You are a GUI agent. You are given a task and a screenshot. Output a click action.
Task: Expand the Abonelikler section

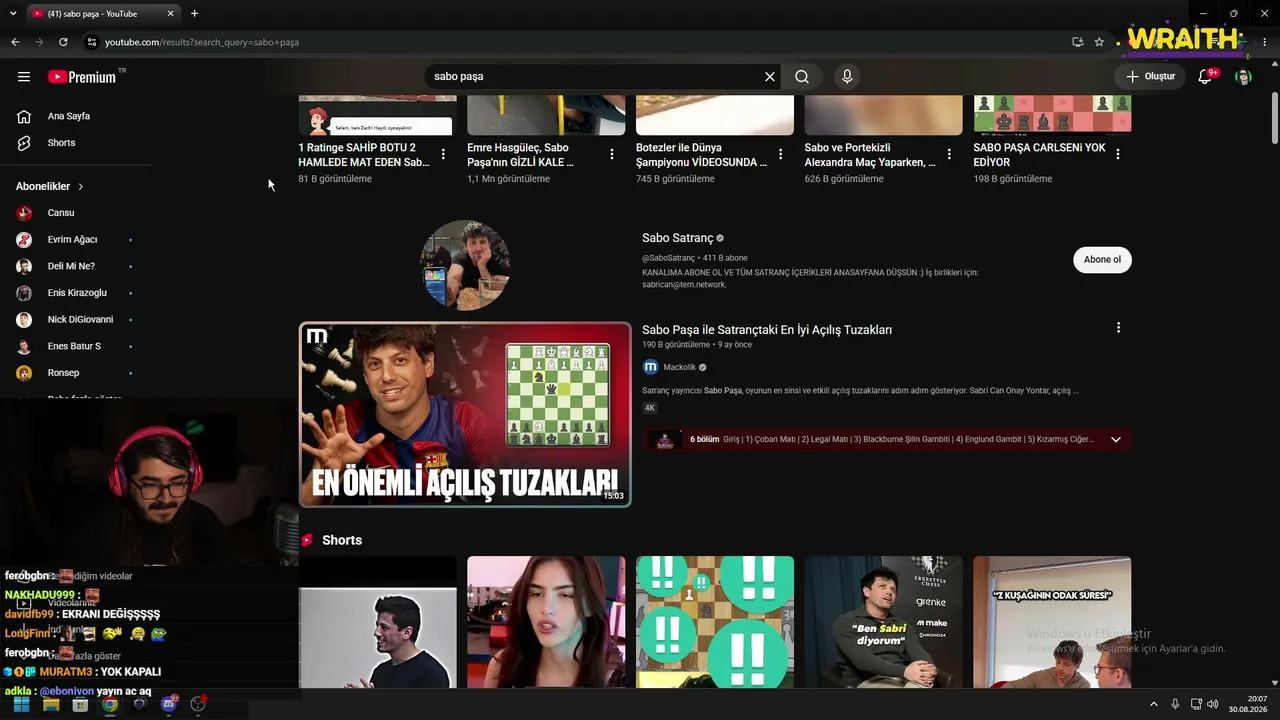[x=50, y=186]
